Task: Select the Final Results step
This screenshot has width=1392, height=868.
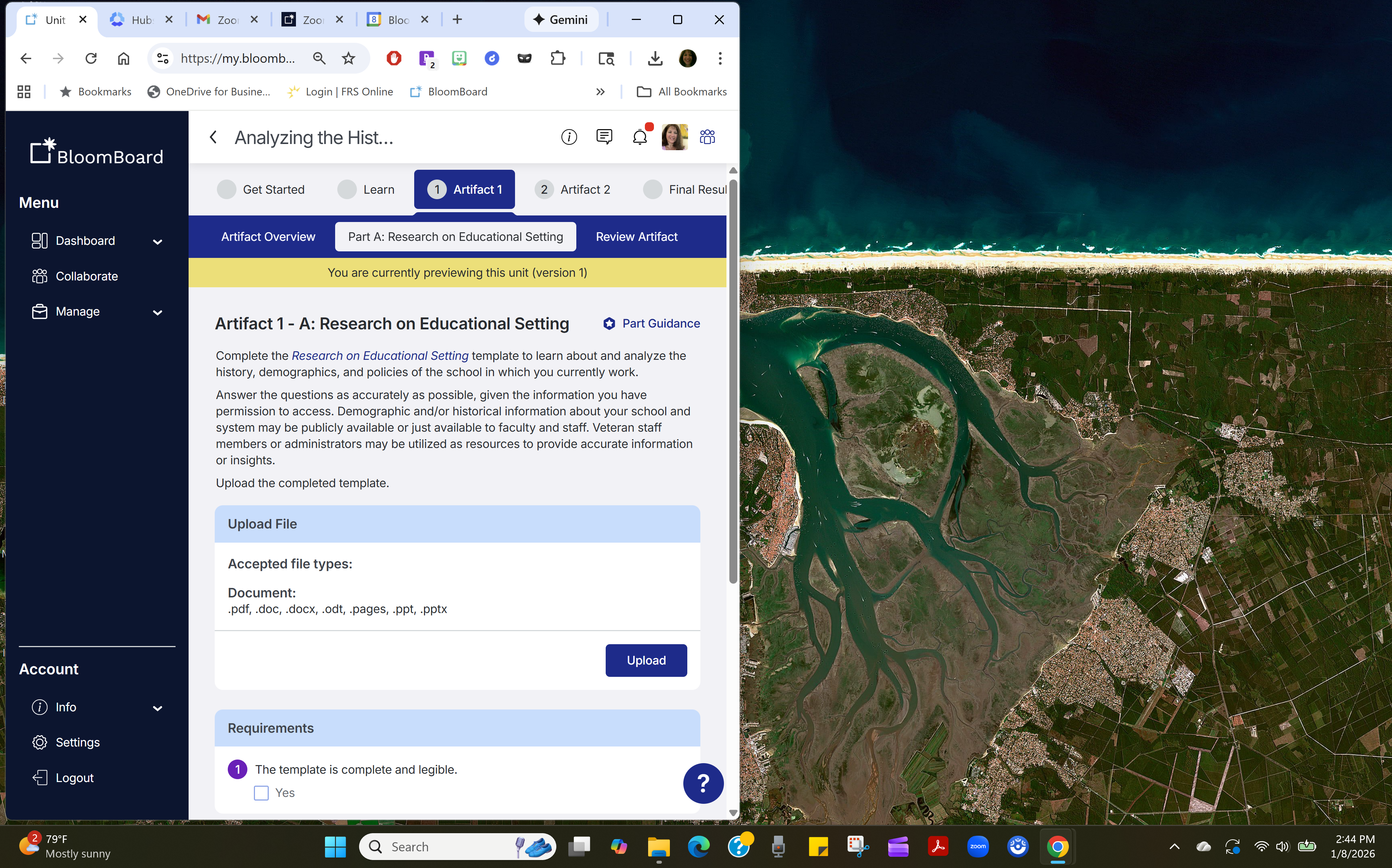Action: click(685, 189)
